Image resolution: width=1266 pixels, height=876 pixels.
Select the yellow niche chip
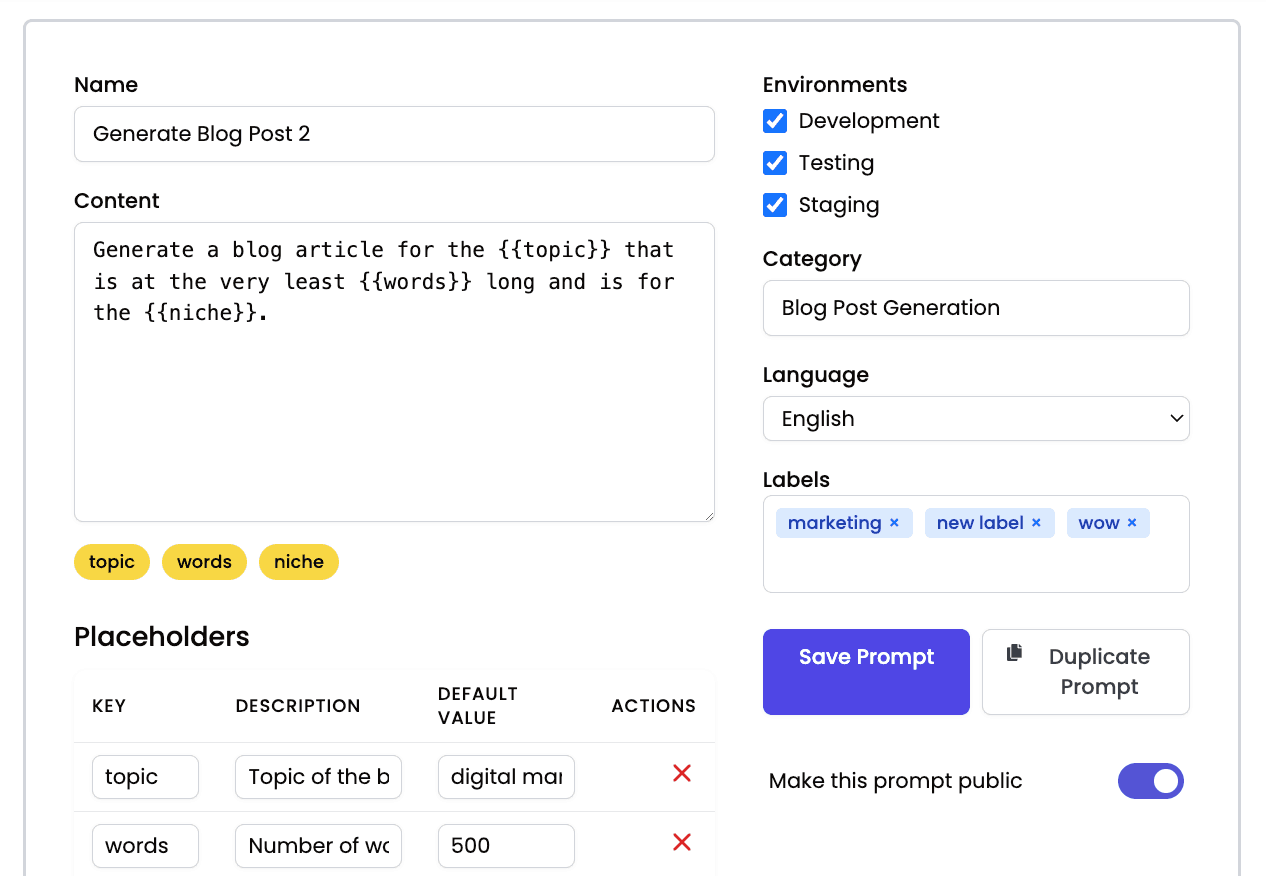[298, 562]
